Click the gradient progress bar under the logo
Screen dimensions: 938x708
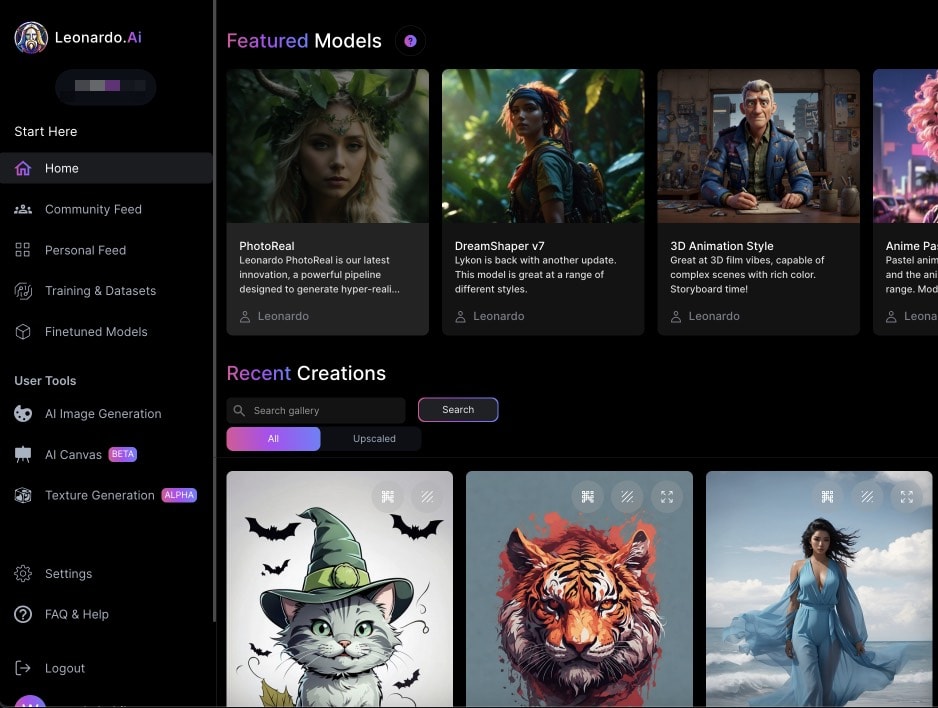click(x=105, y=87)
